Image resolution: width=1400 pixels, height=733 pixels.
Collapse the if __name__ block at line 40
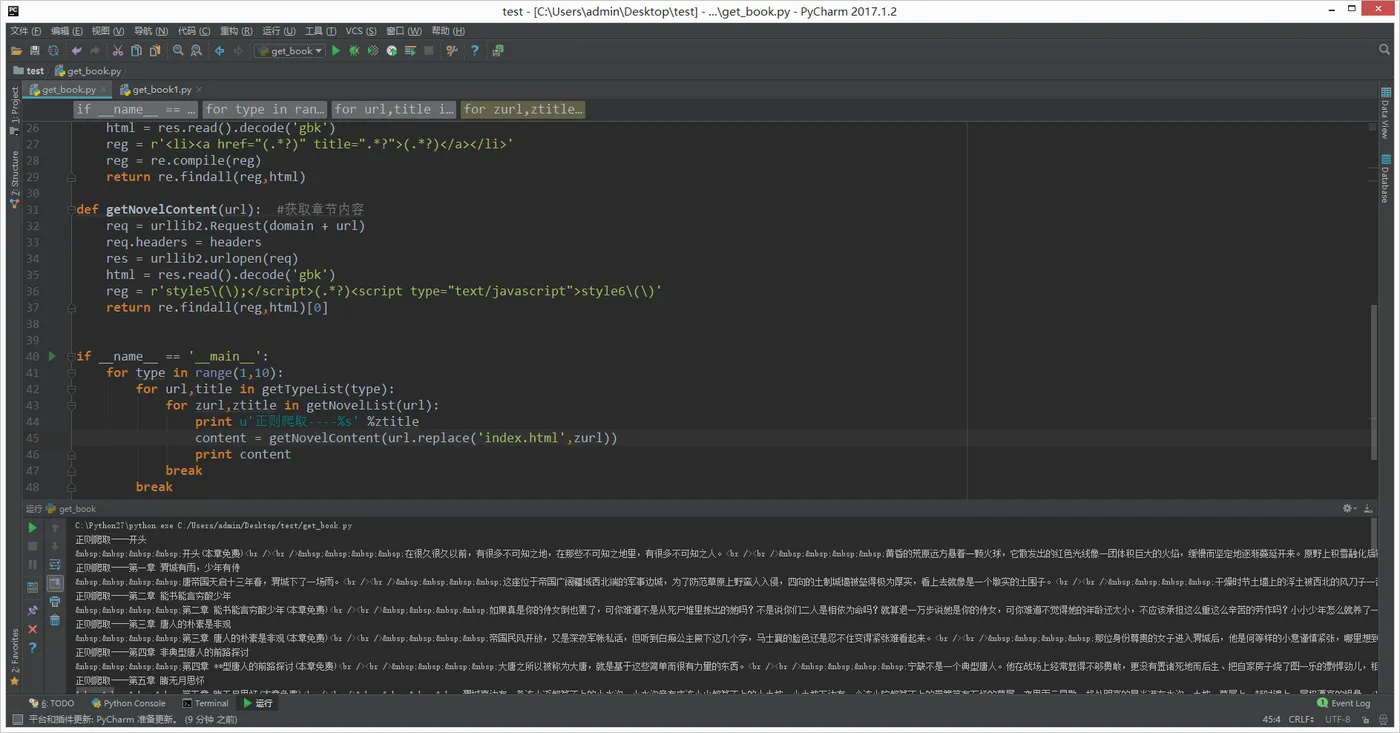click(72, 357)
